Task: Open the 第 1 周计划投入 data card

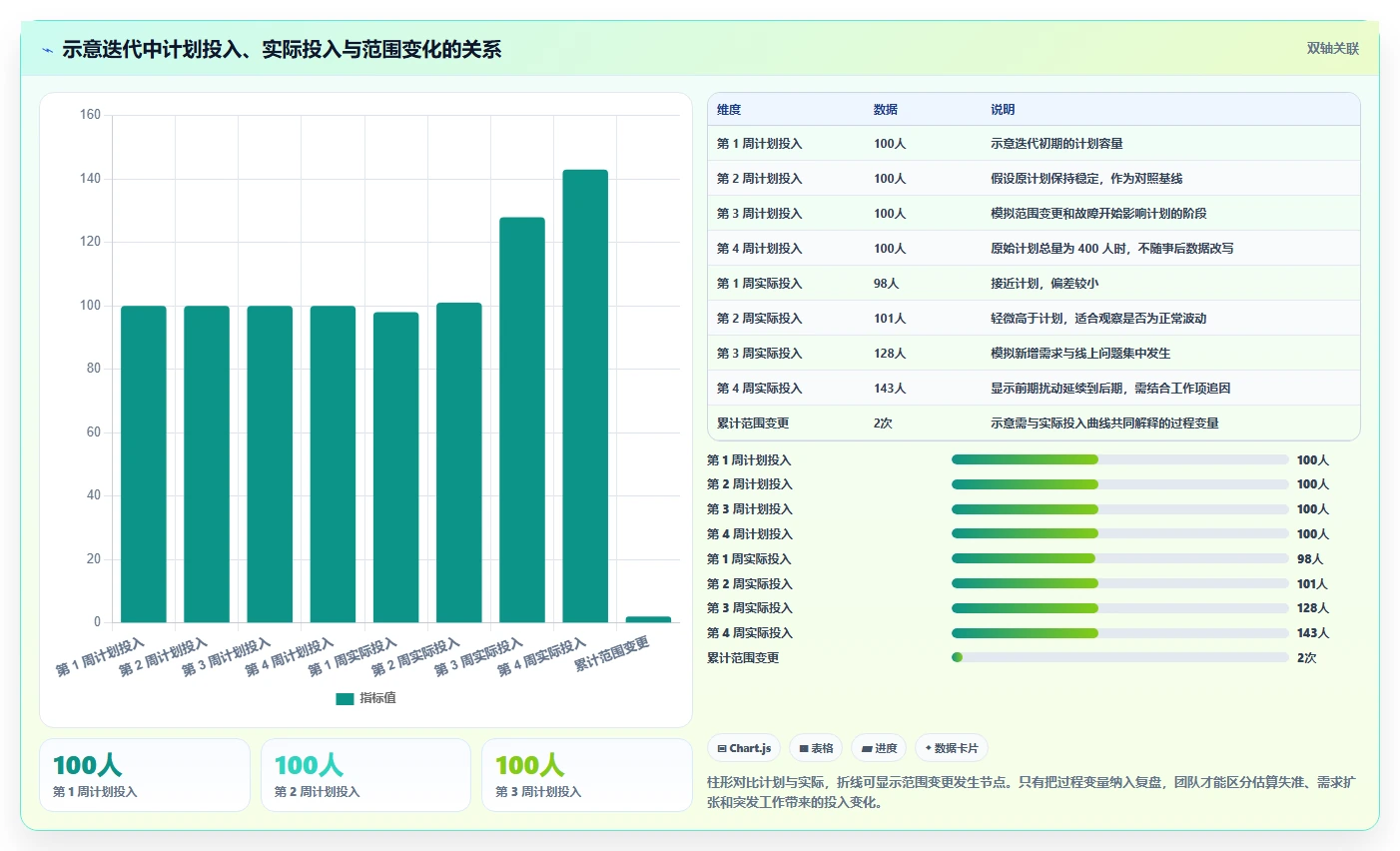Action: pyautogui.click(x=145, y=775)
